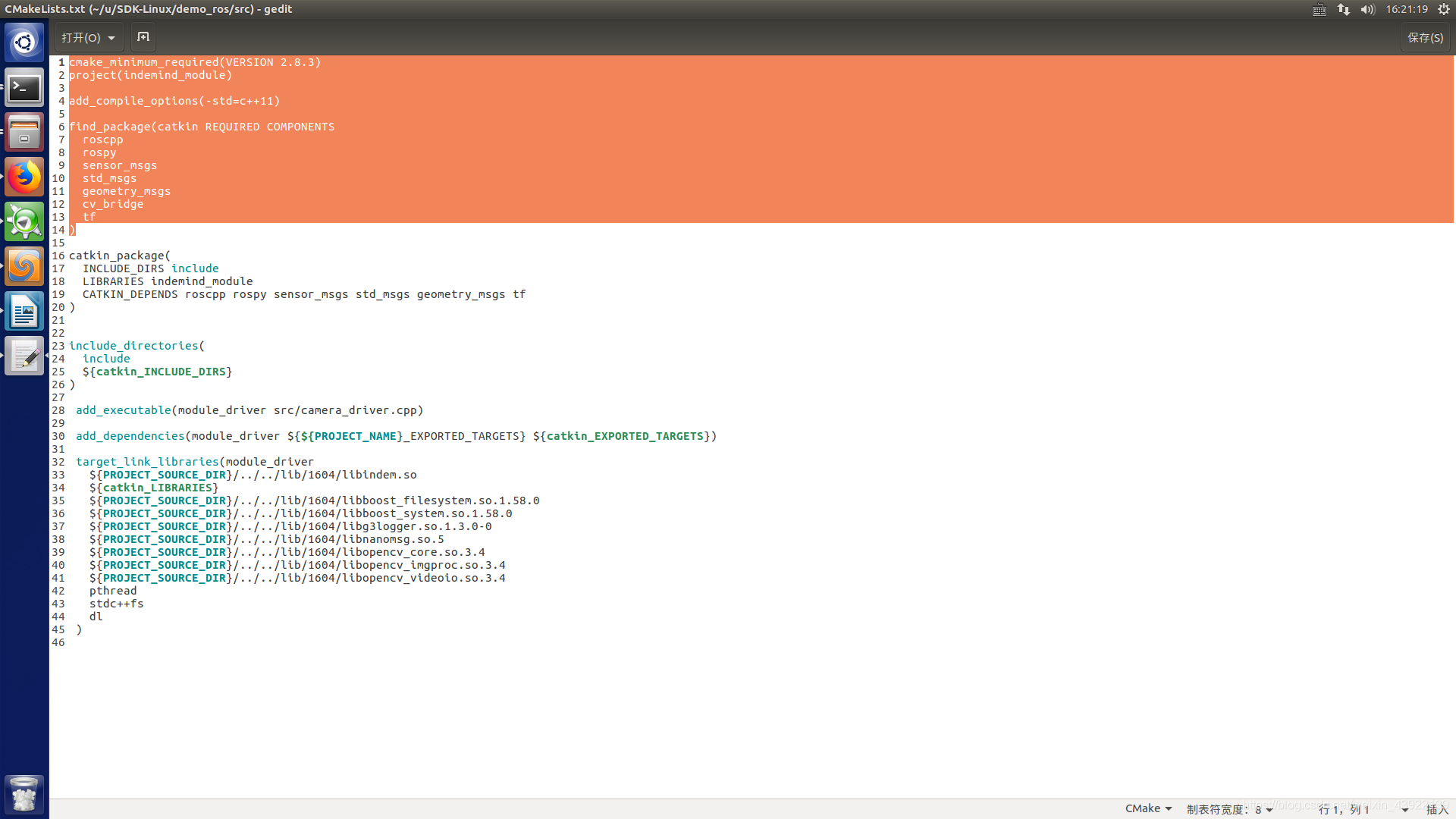Click the libnanomsg.so.5 line
This screenshot has width=1456, height=819.
(x=267, y=539)
